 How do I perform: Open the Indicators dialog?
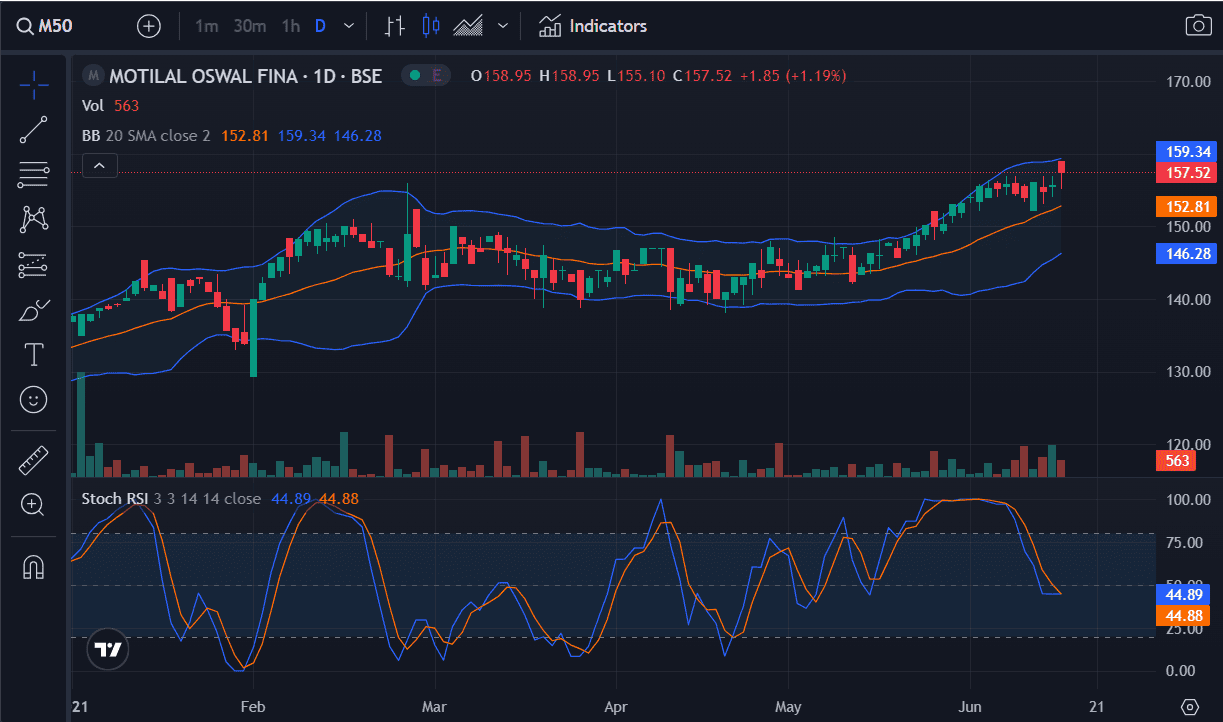tap(593, 26)
